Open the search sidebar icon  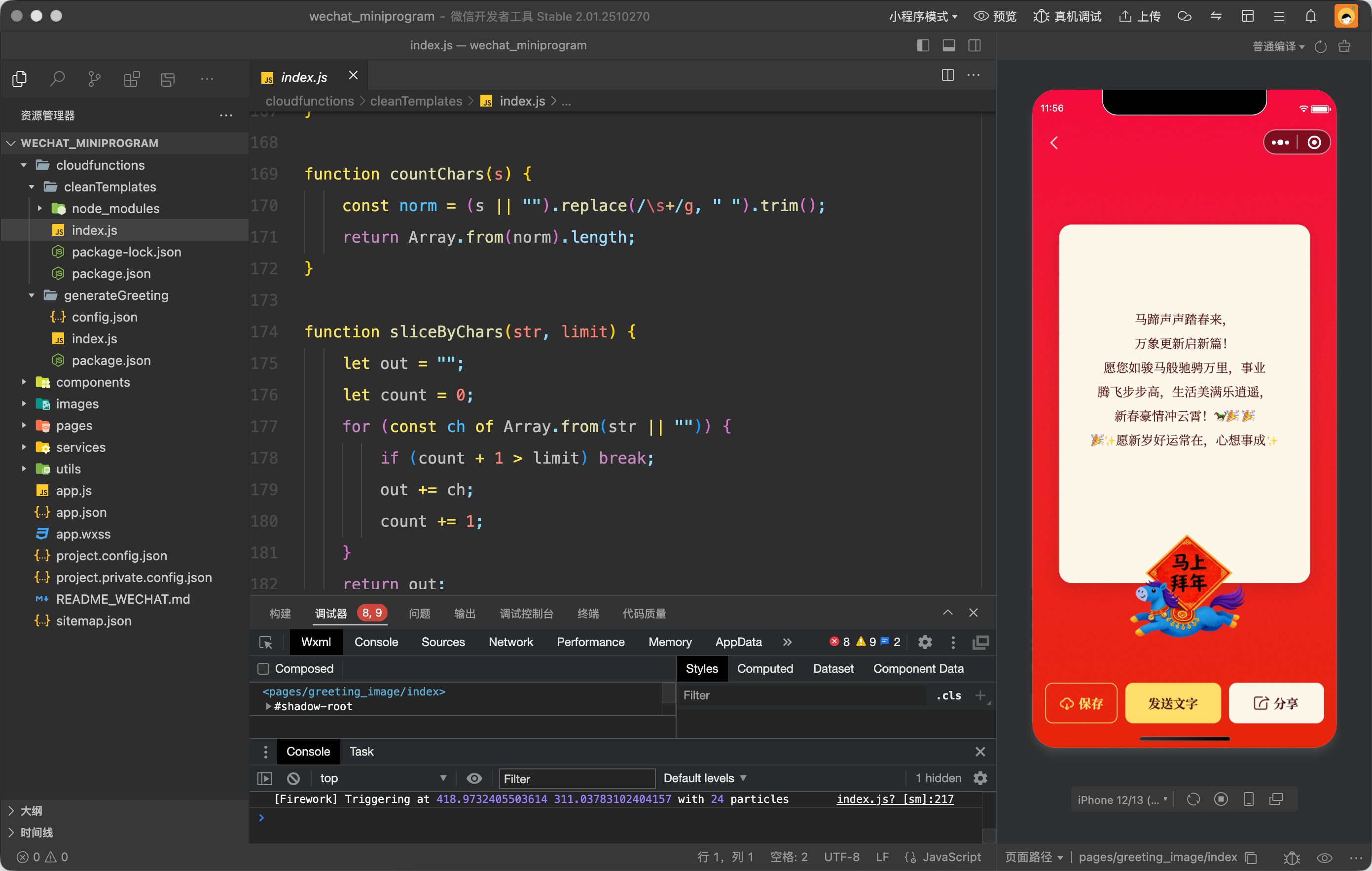click(57, 78)
